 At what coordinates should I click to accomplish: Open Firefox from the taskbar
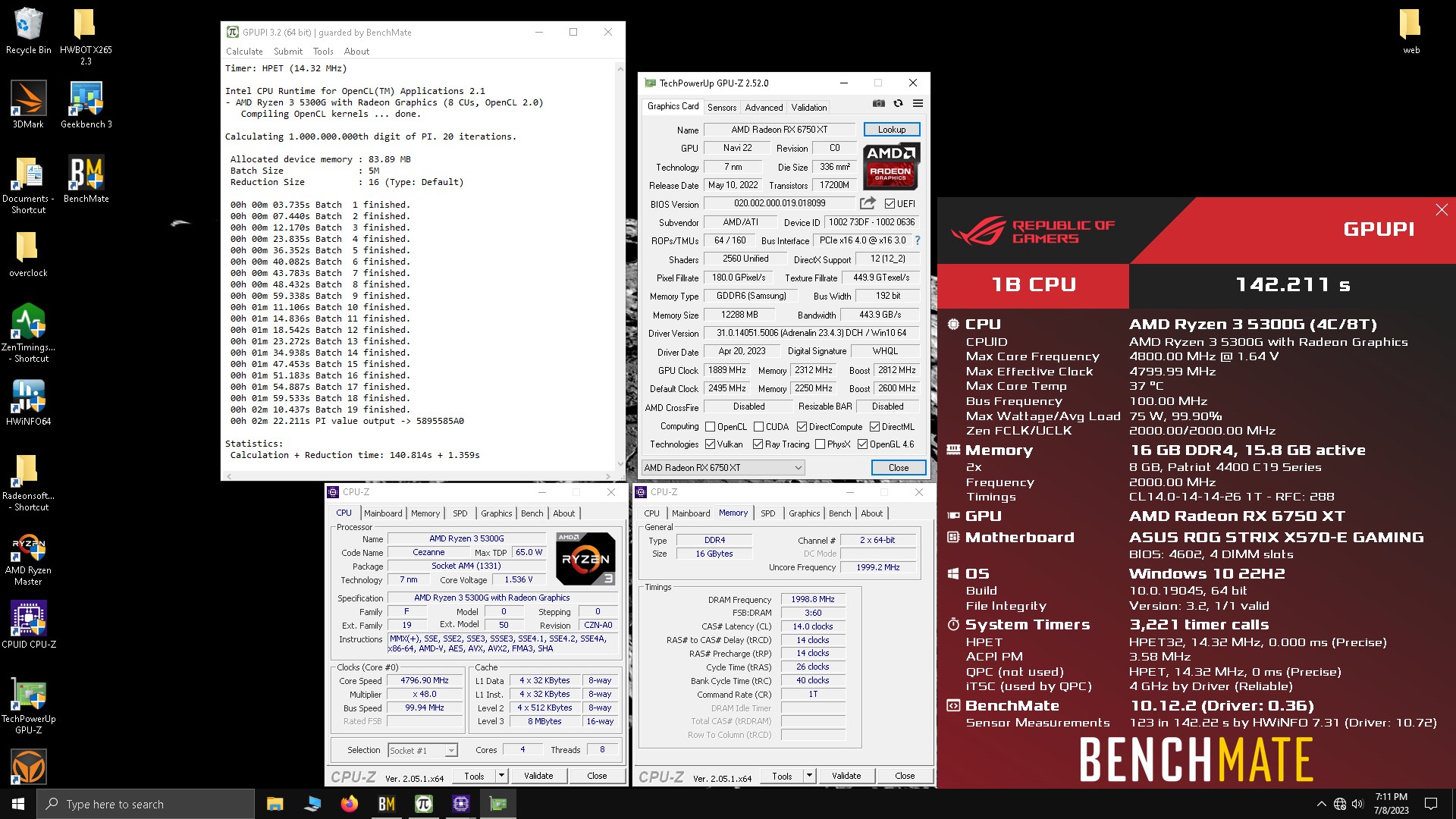click(x=349, y=804)
